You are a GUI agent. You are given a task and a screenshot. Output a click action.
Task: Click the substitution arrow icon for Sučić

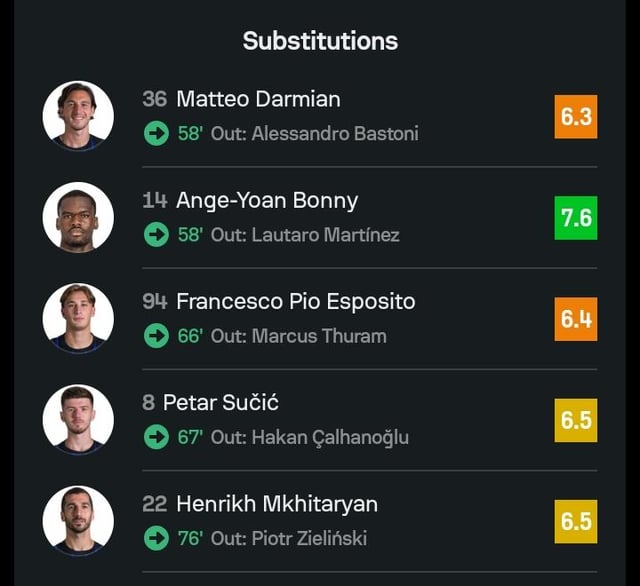click(156, 437)
